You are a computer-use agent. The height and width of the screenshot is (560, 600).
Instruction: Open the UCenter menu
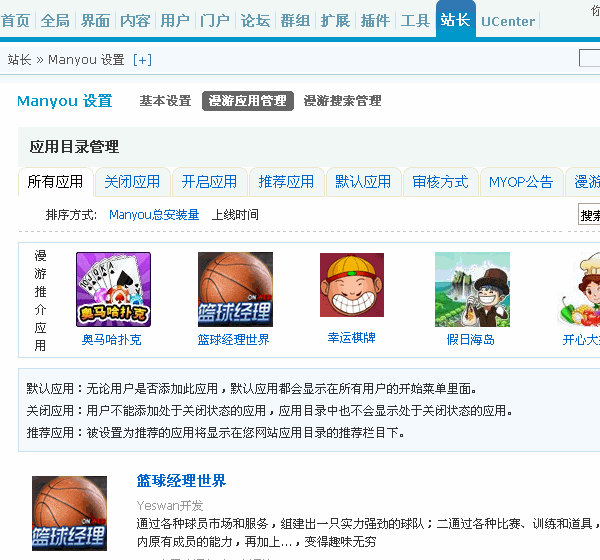pos(508,21)
